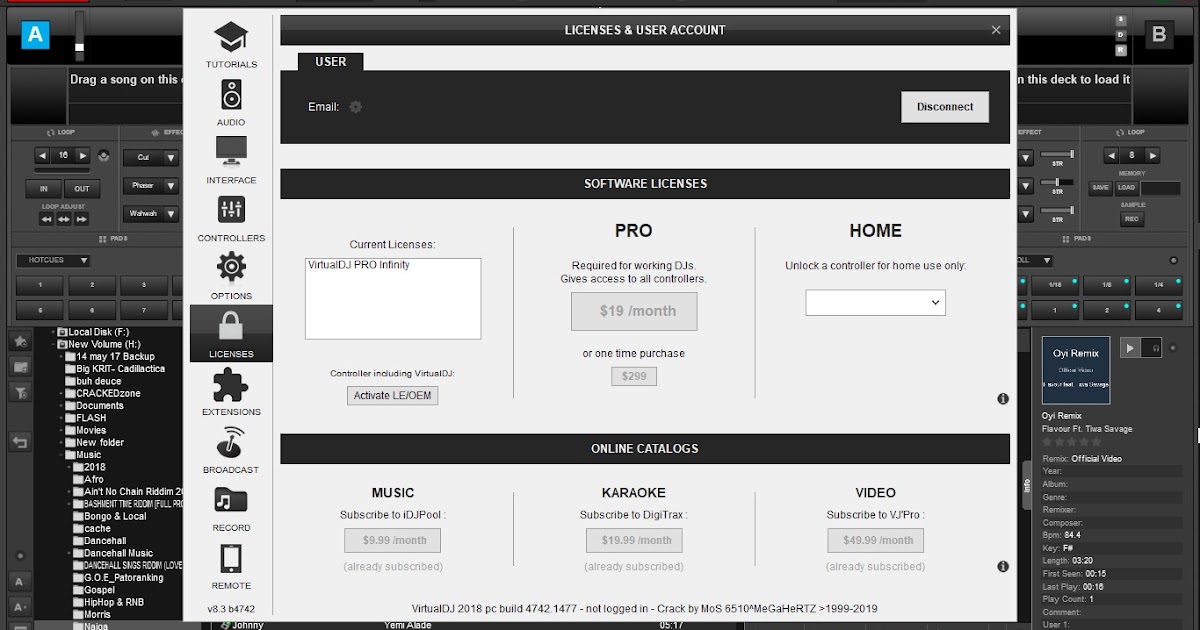
Task: Adjust the first effect STR slider on deck B
Action: [x=1057, y=155]
